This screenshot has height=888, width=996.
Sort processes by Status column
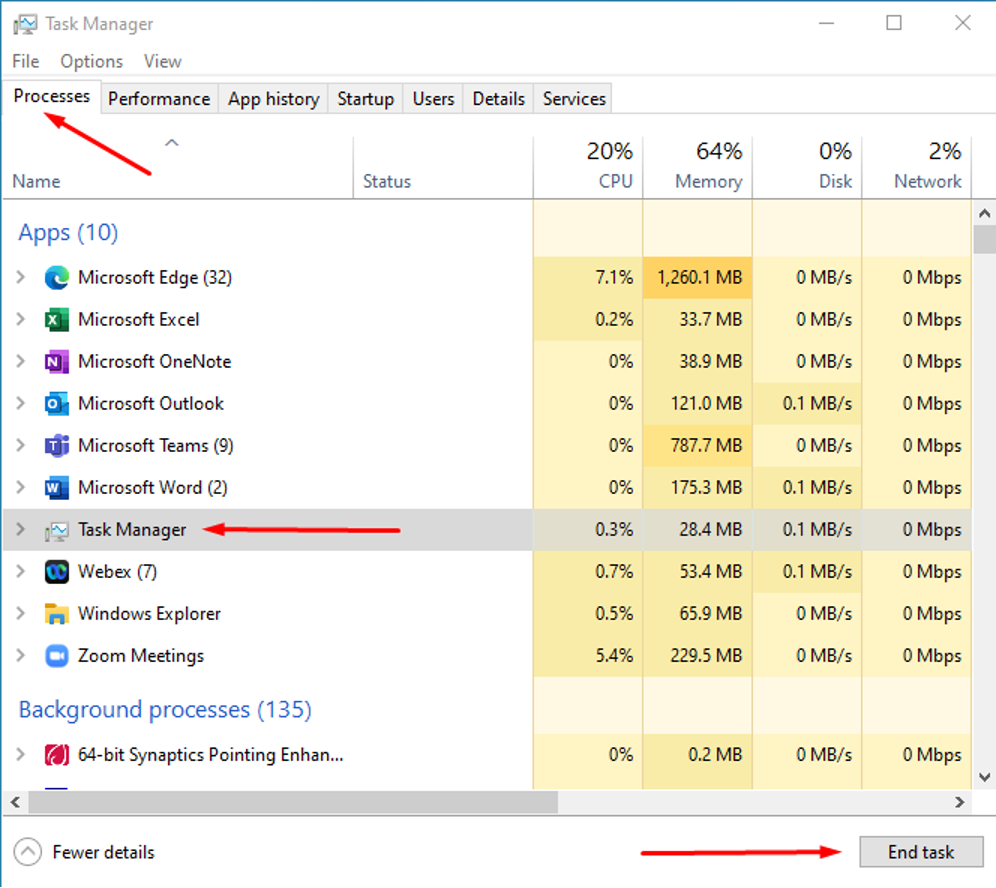point(443,168)
